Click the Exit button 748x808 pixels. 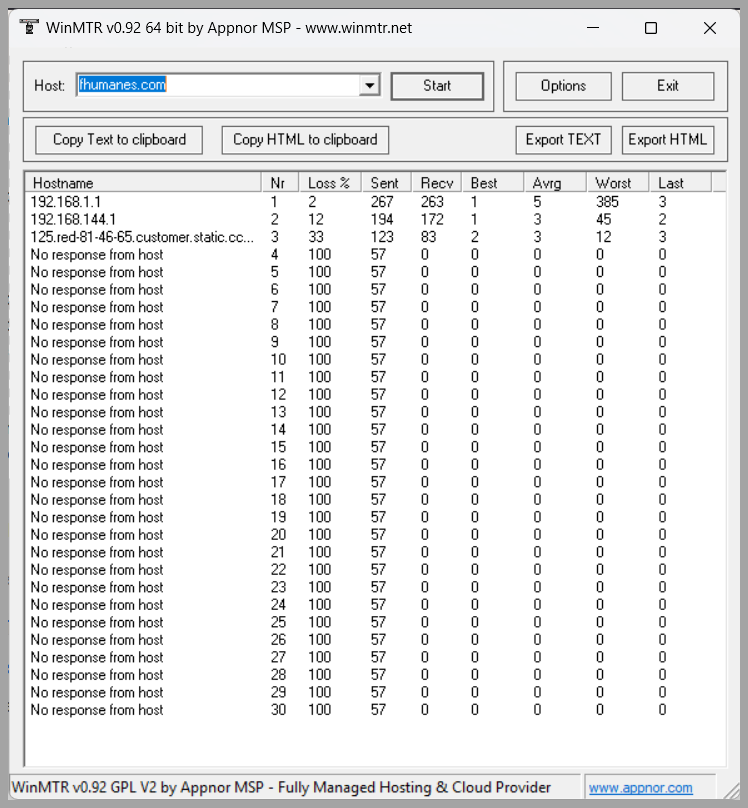pyautogui.click(x=668, y=86)
